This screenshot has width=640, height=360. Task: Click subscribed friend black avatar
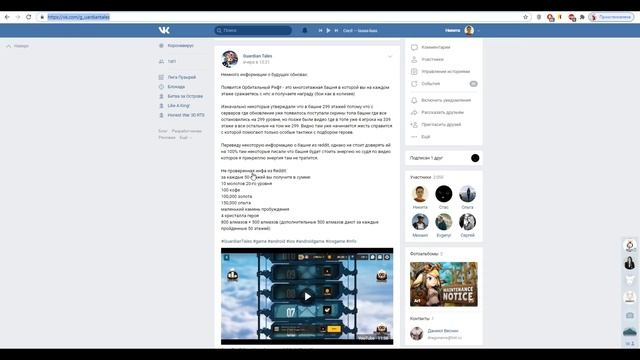point(475,158)
